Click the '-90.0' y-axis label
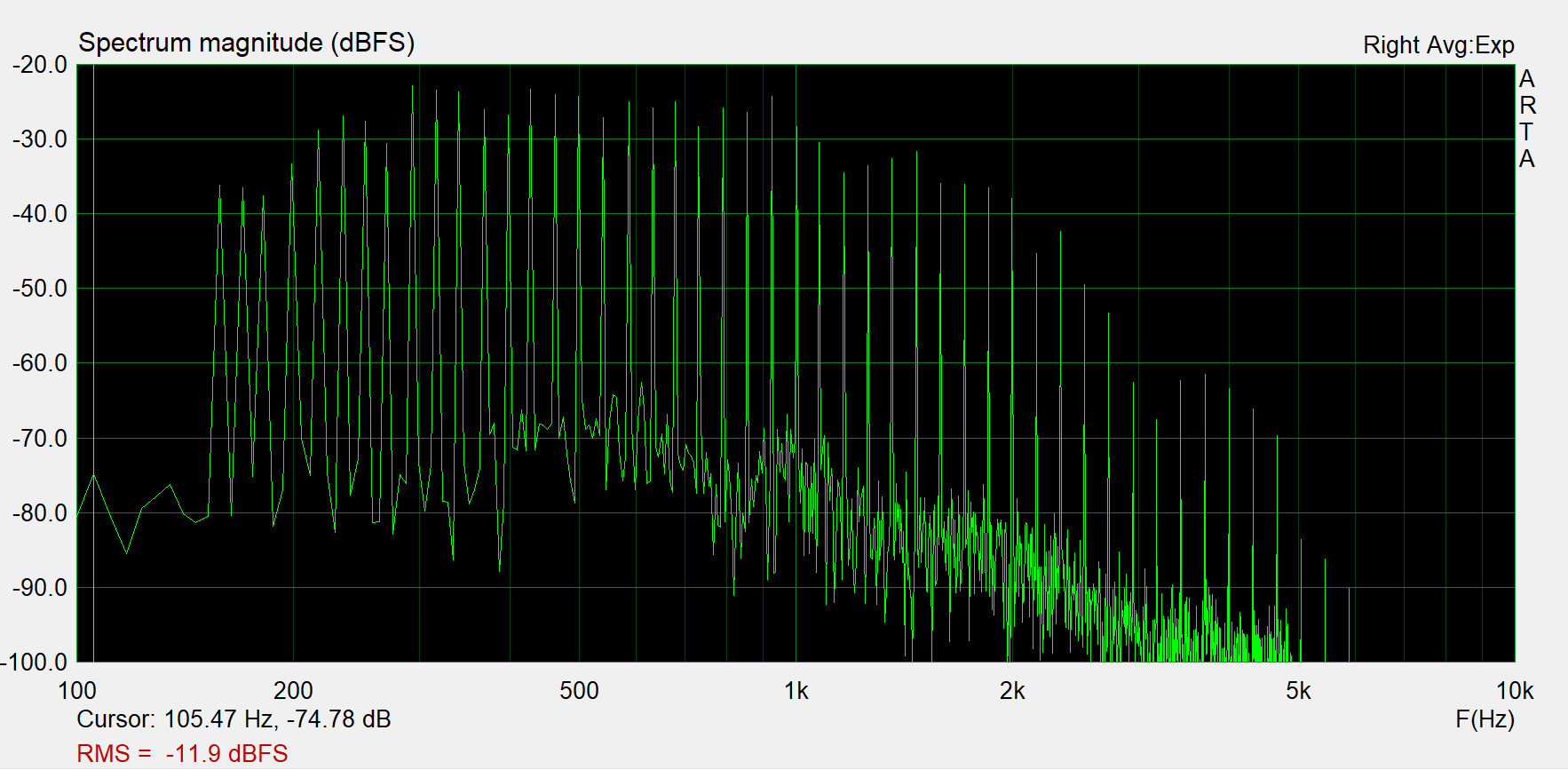This screenshot has height=770, width=1568. tap(40, 588)
